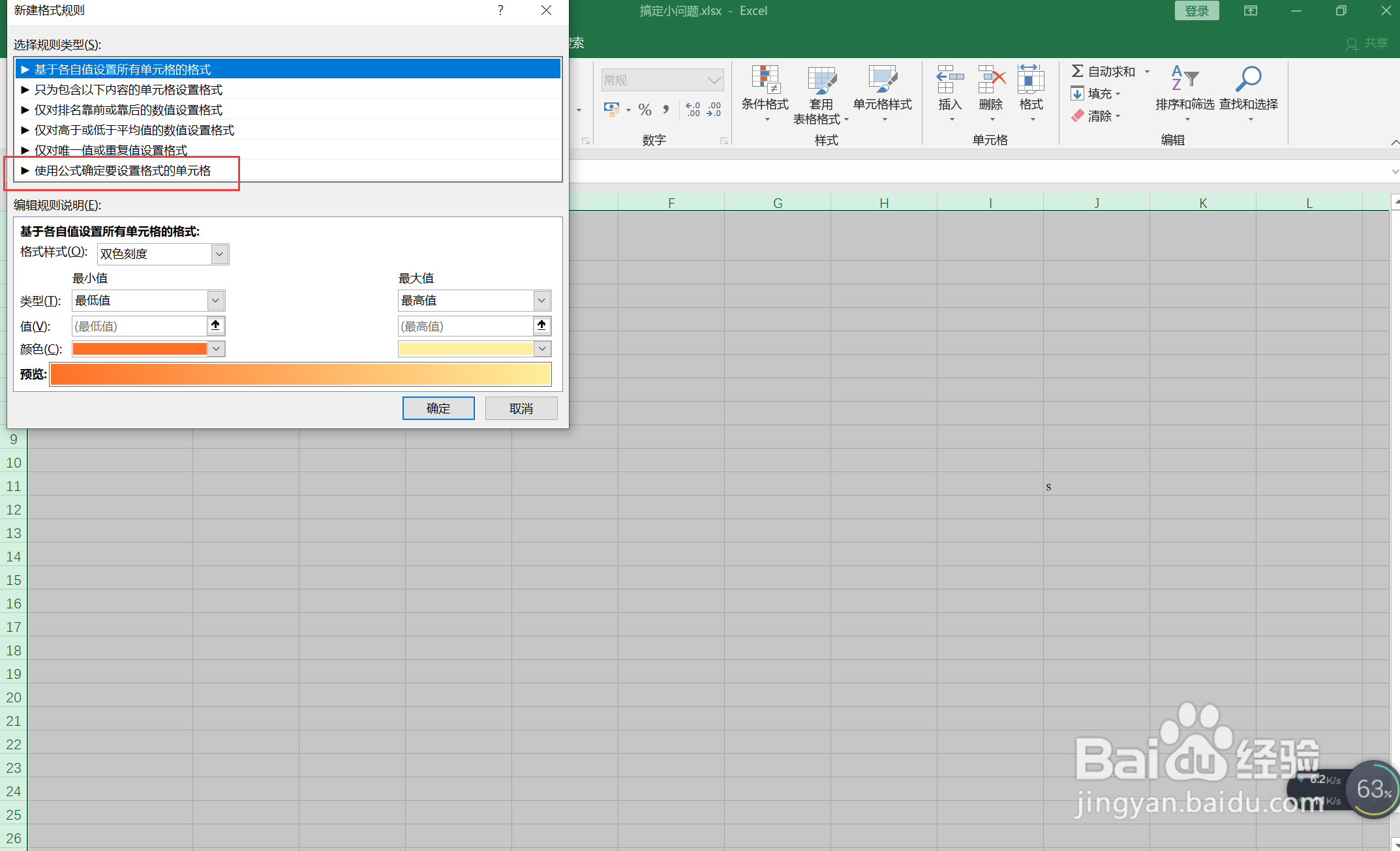Image resolution: width=1400 pixels, height=851 pixels.
Task: Open the orange minimum color swatch
Action: pyautogui.click(x=140, y=349)
